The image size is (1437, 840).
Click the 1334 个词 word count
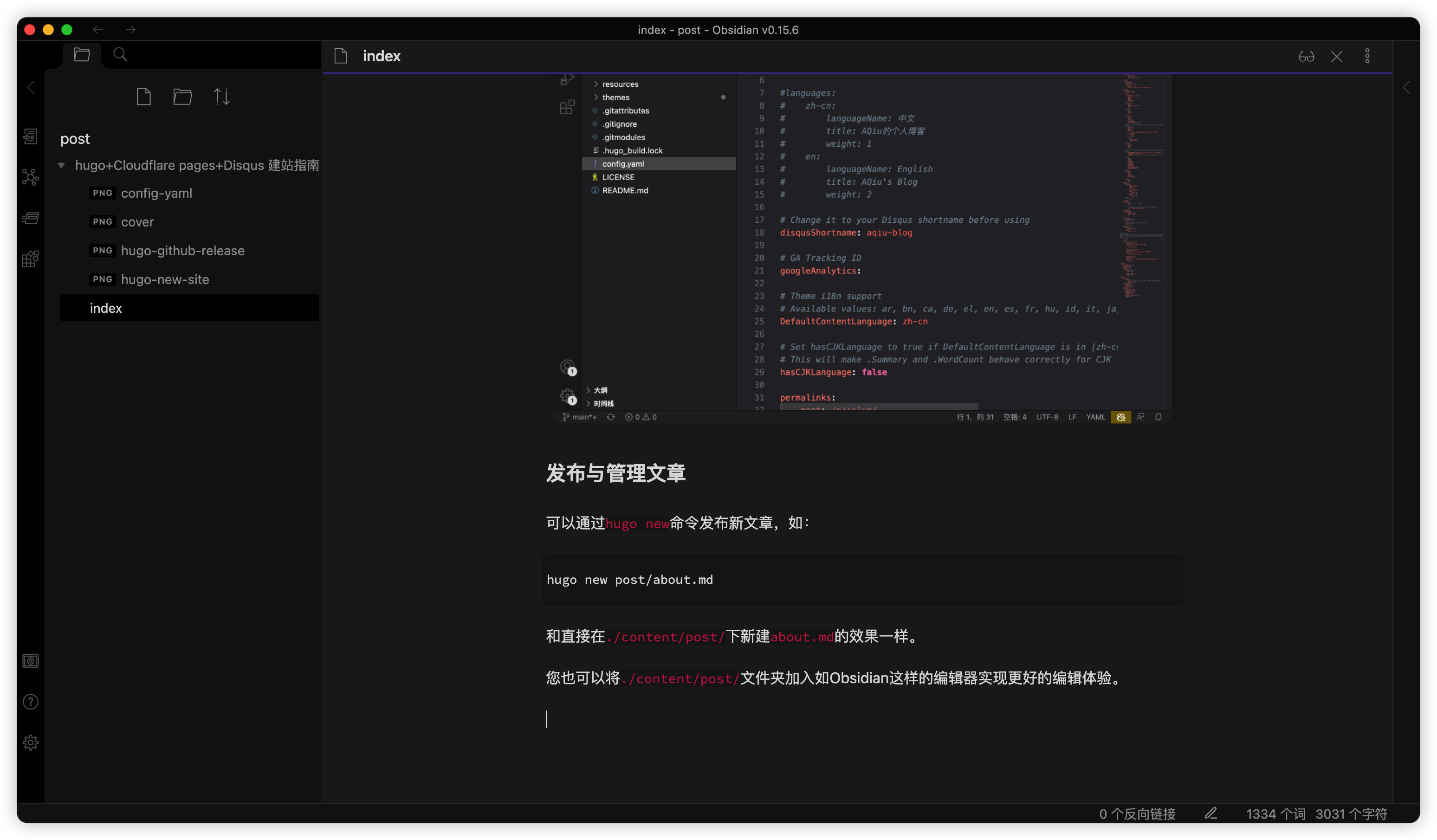coord(1275,813)
